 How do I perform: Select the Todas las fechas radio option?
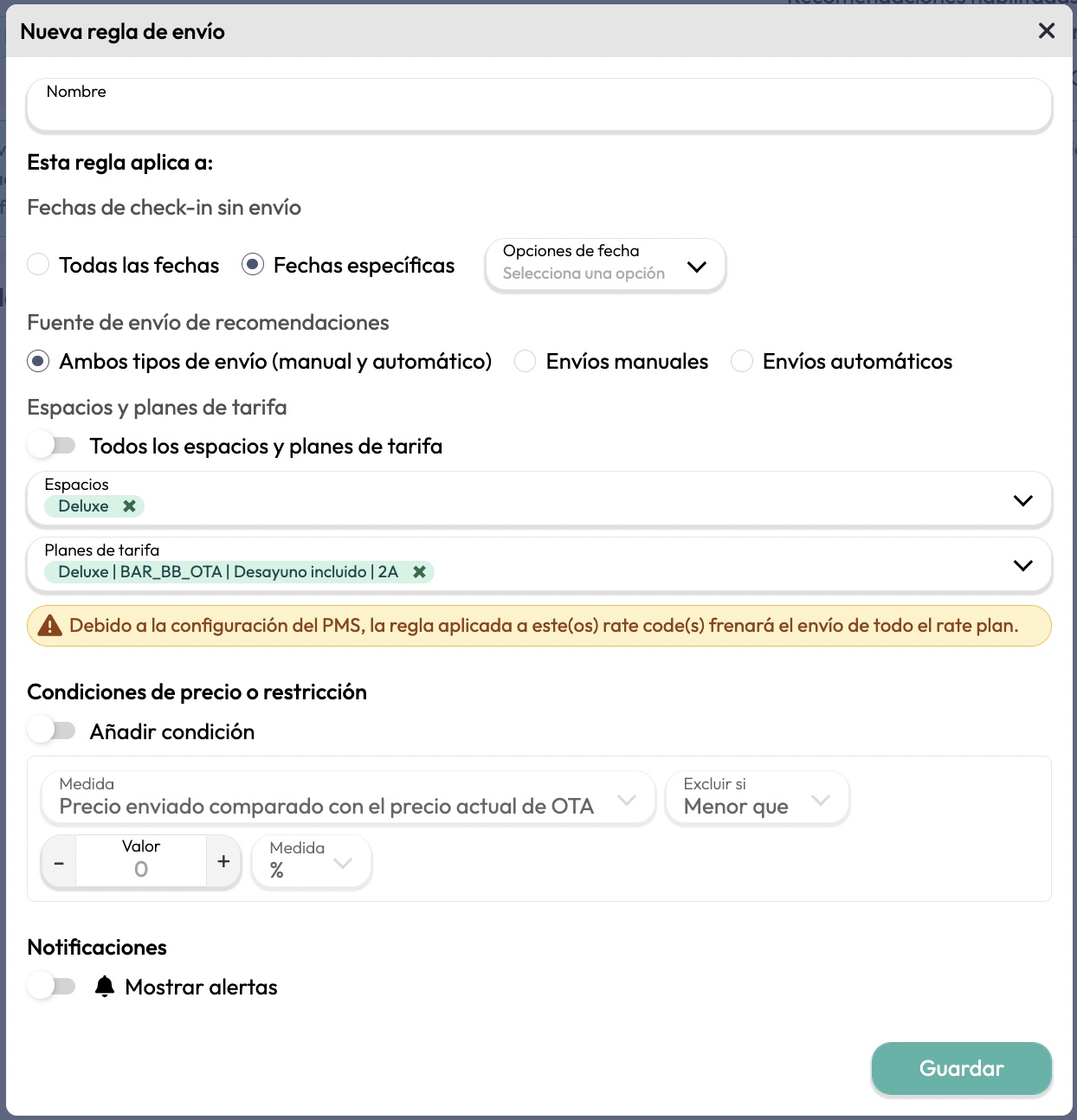(38, 265)
